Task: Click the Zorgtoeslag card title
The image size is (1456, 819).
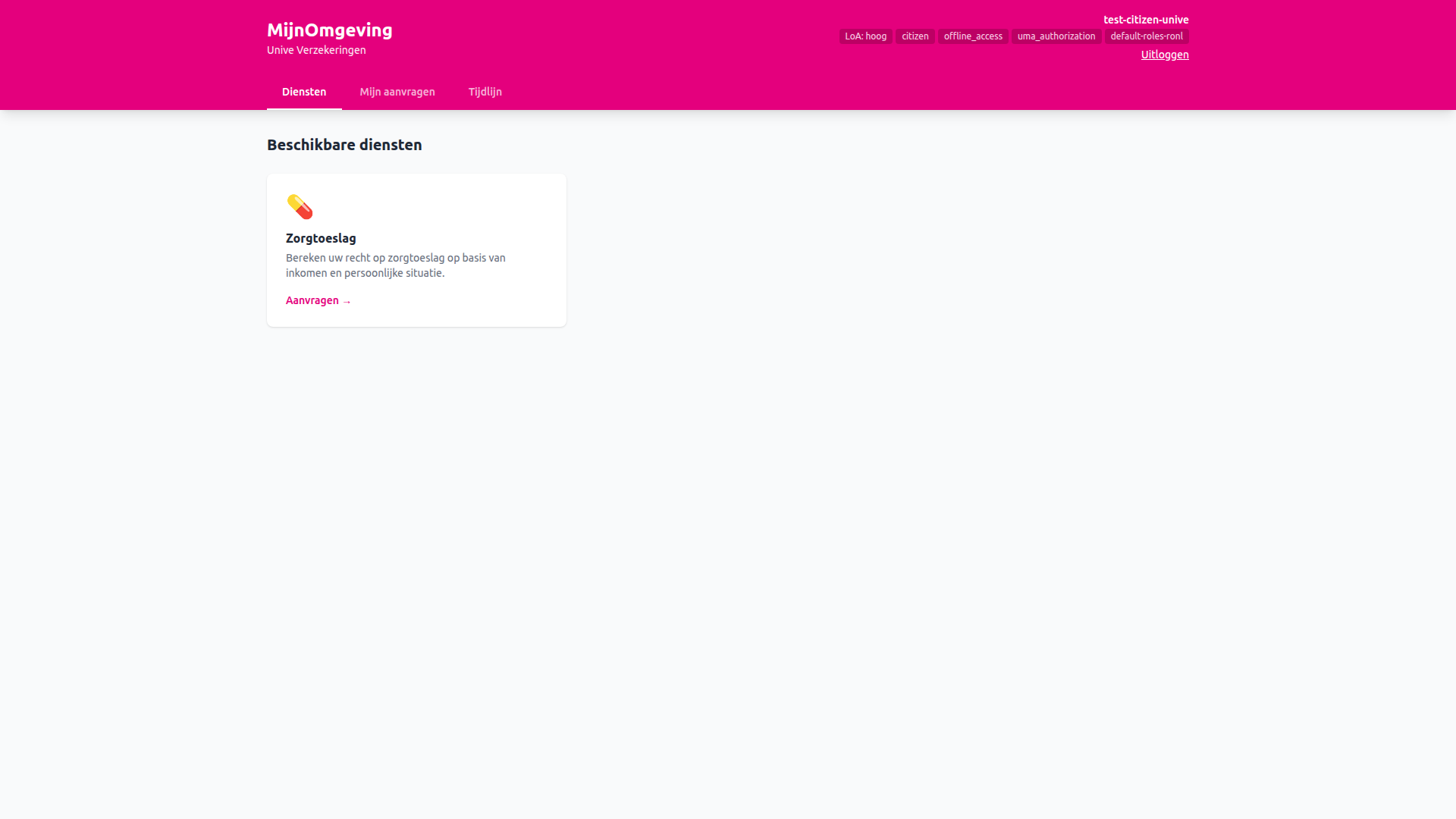Action: [x=321, y=238]
